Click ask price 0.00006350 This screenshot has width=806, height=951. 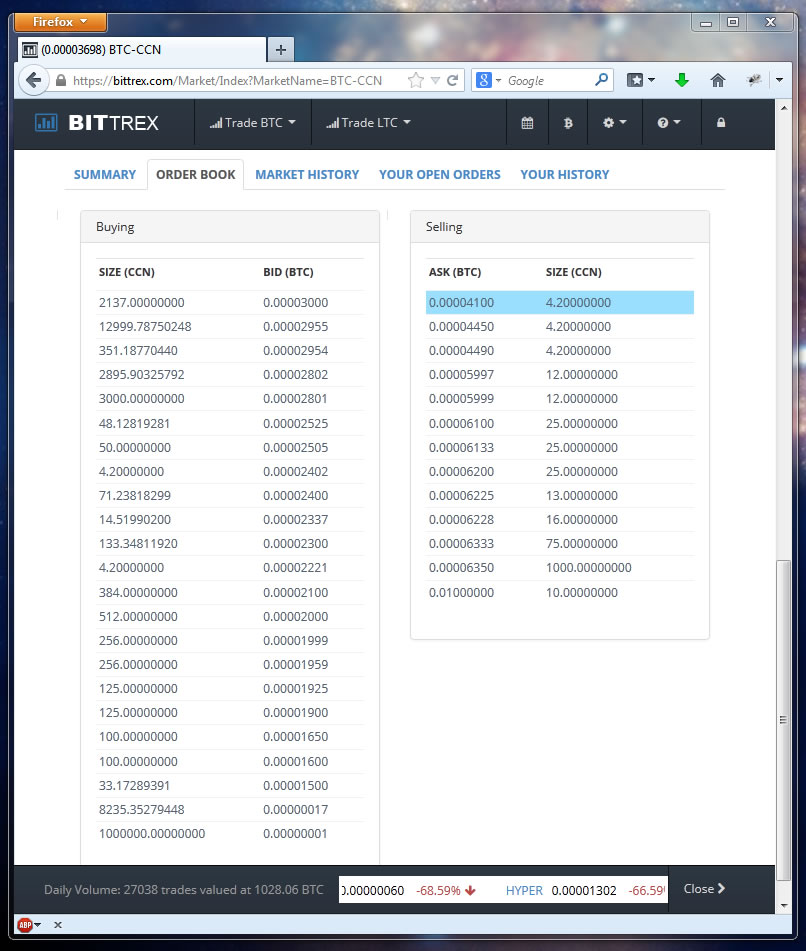point(462,568)
